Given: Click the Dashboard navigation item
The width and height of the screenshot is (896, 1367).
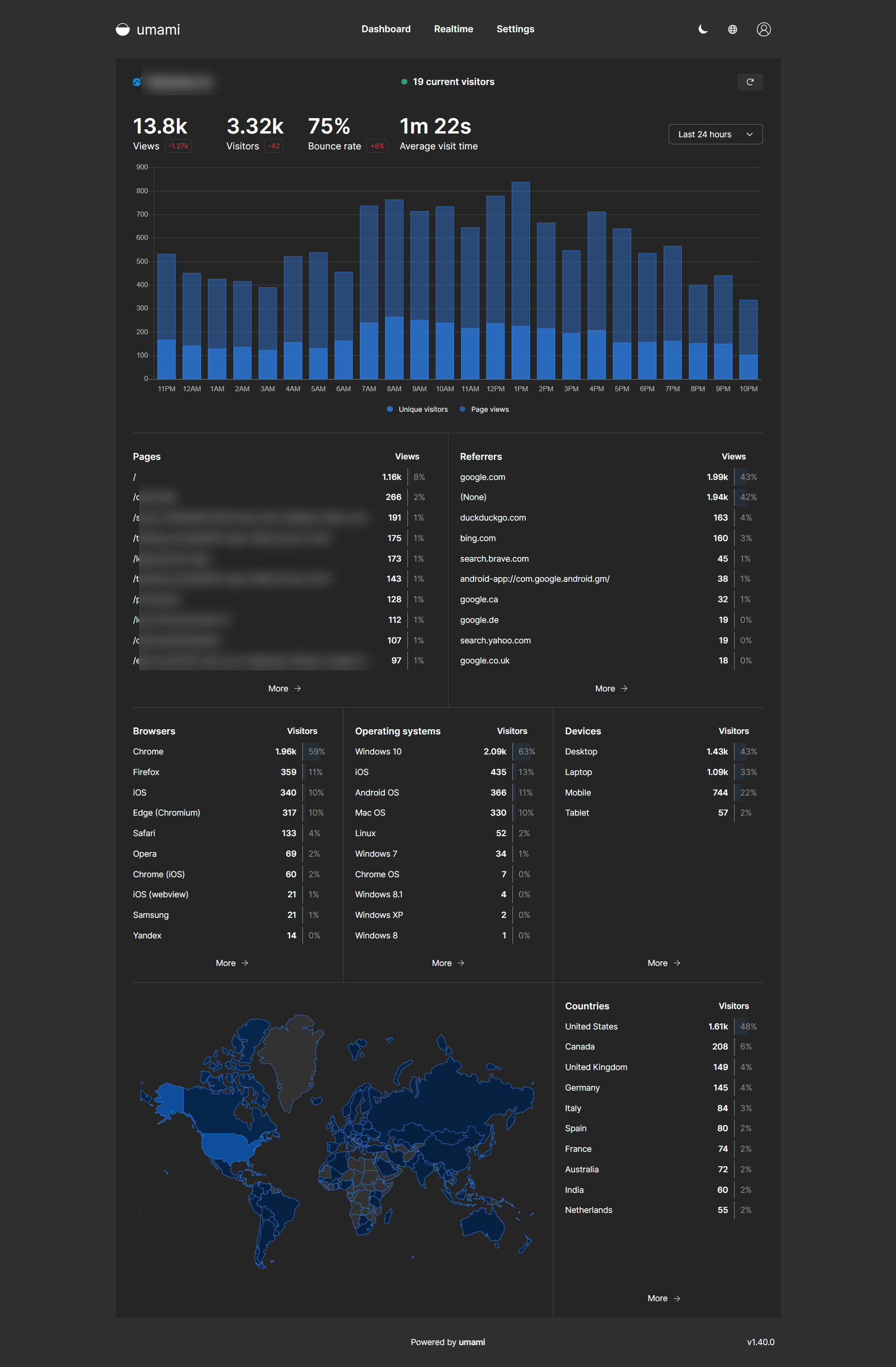Looking at the screenshot, I should pyautogui.click(x=386, y=29).
